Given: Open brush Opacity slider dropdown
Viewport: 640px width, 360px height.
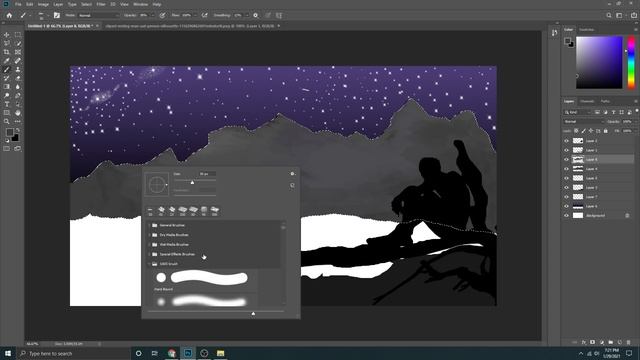Looking at the screenshot, I should tap(153, 16).
